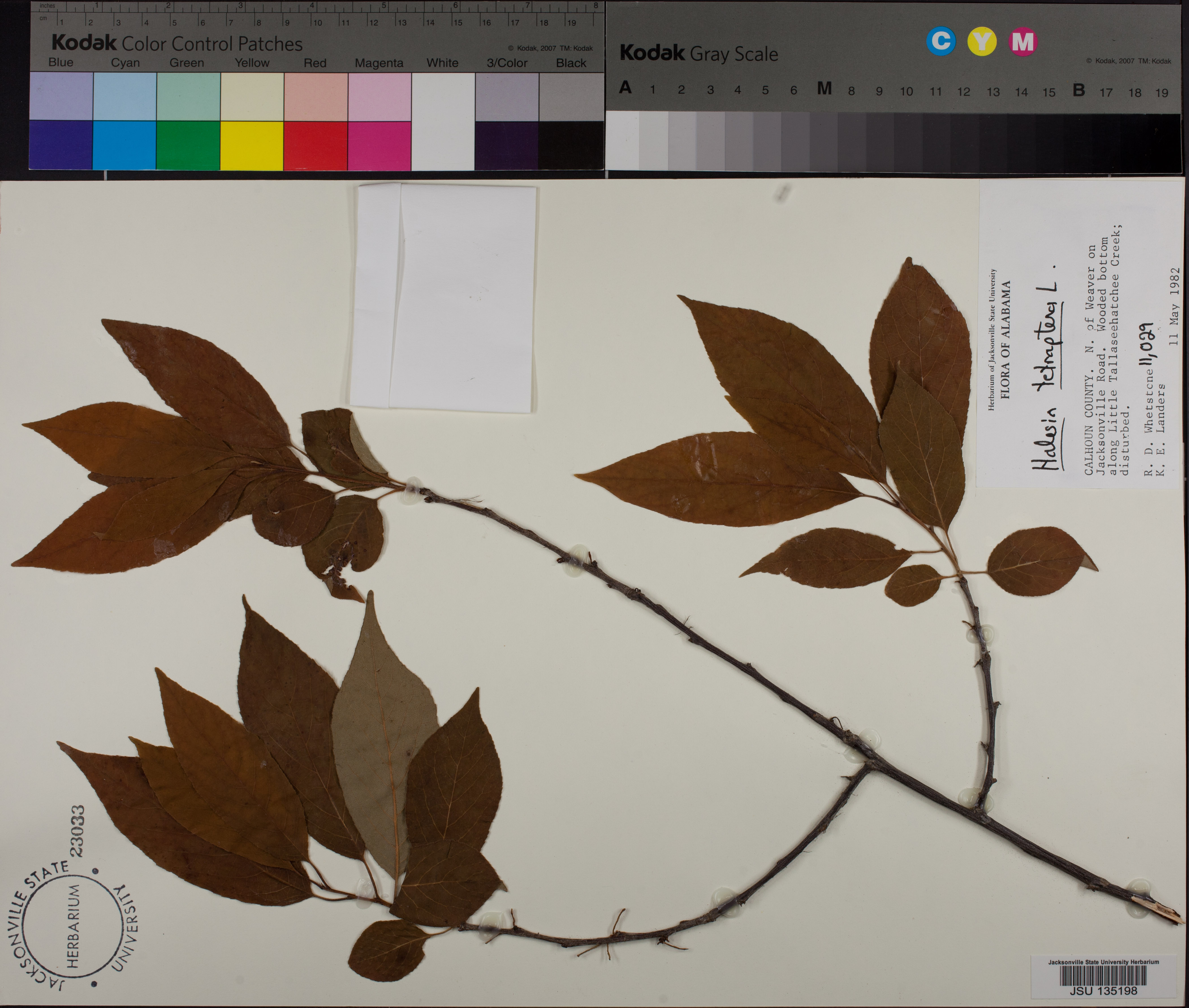Click the 'White' patch label

(x=442, y=63)
